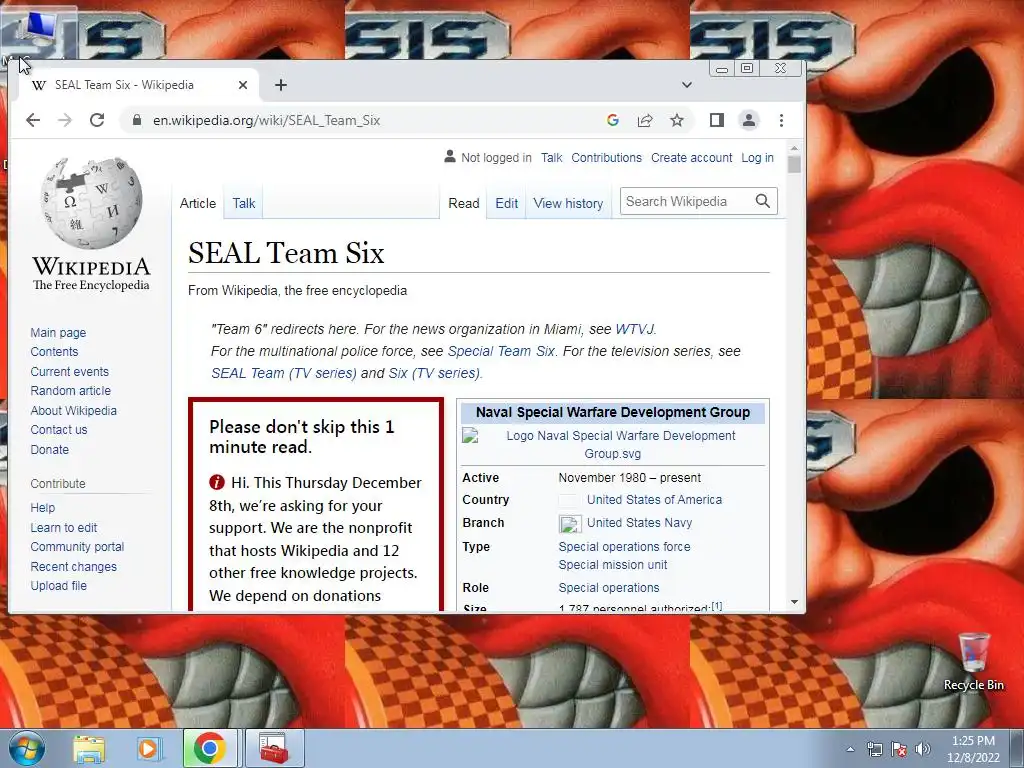Close the SEAL Team Six tab

242,85
